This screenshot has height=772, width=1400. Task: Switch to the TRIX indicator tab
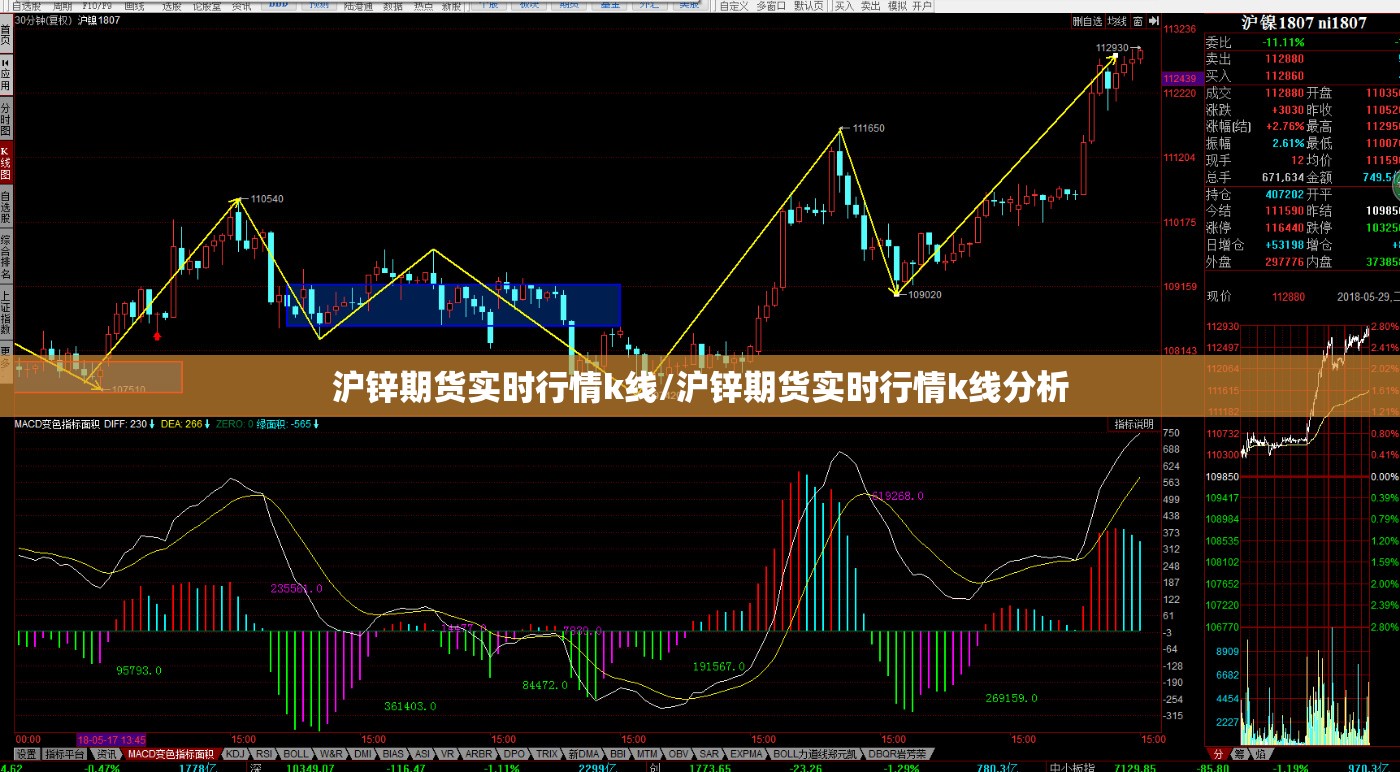pos(547,753)
